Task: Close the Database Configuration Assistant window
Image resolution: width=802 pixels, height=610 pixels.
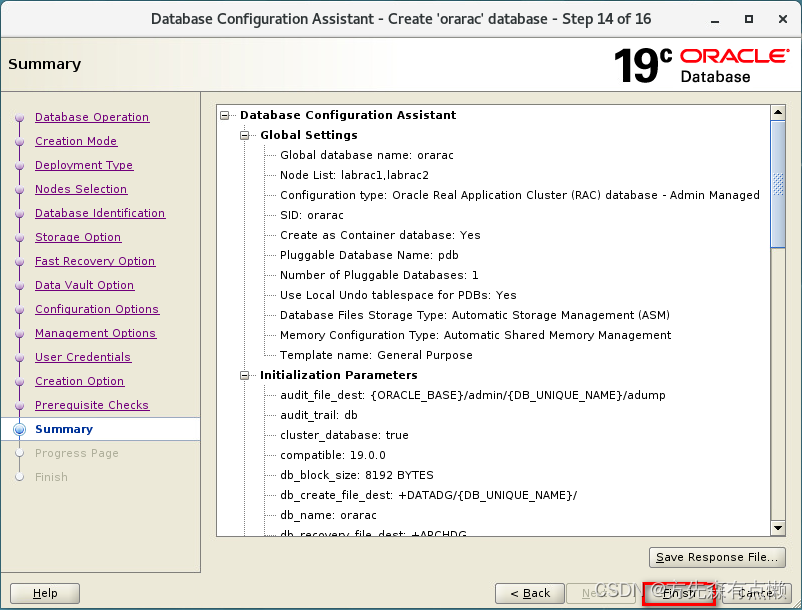Action: point(783,19)
